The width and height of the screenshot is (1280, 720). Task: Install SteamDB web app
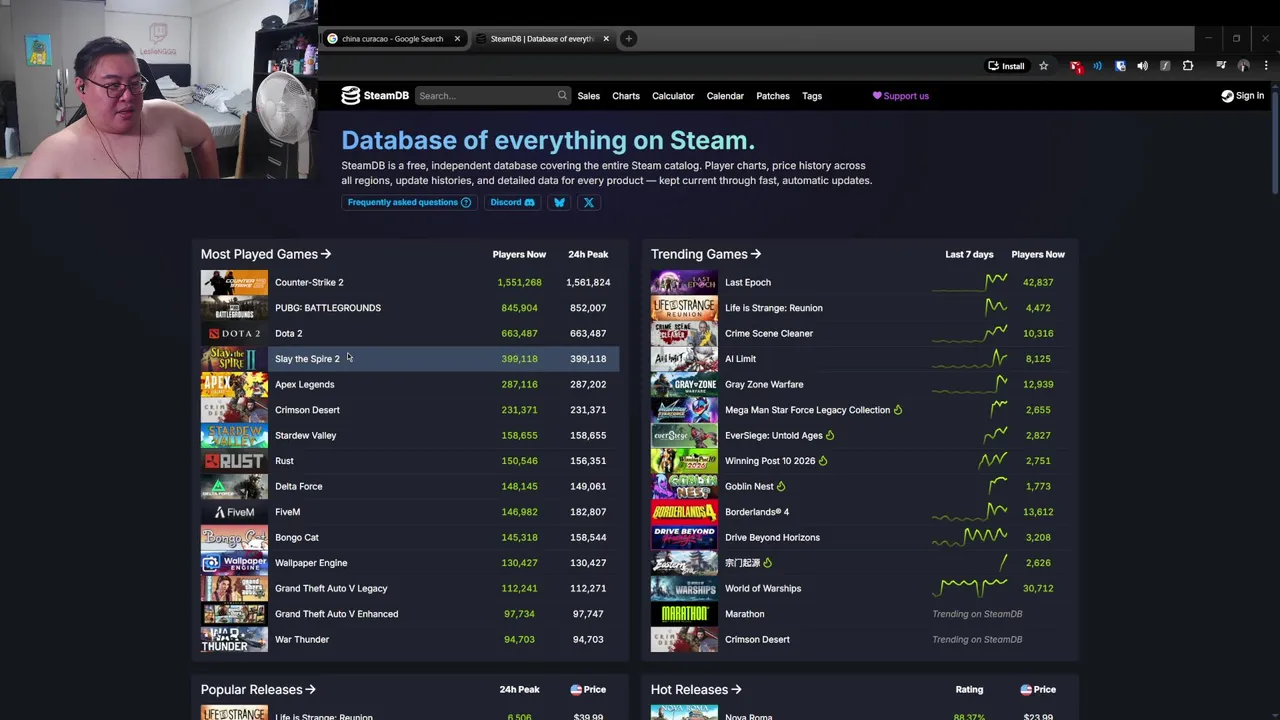click(1006, 66)
